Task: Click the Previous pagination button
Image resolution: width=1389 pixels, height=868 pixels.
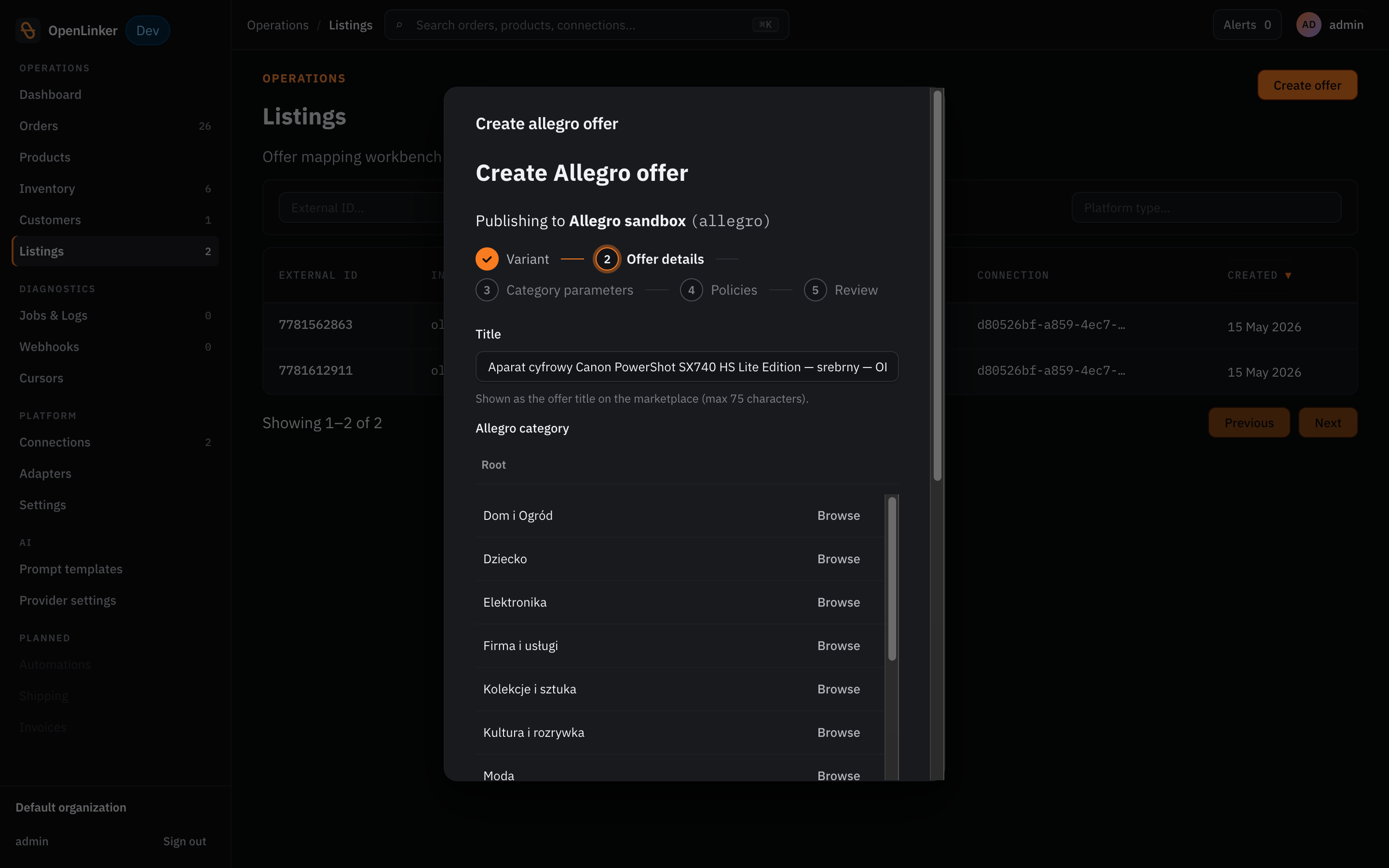Action: click(x=1249, y=422)
